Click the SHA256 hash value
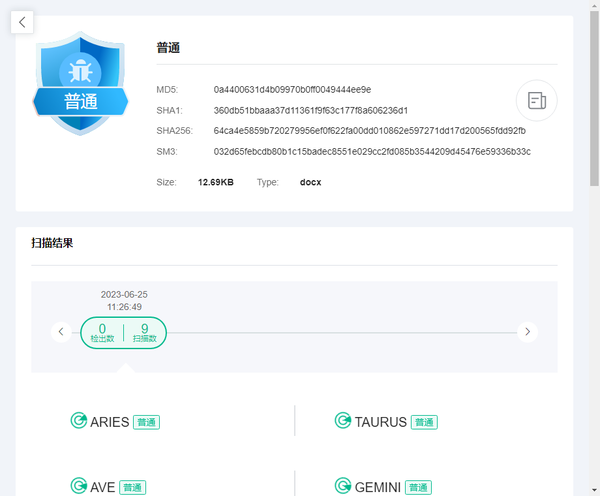 [x=369, y=131]
